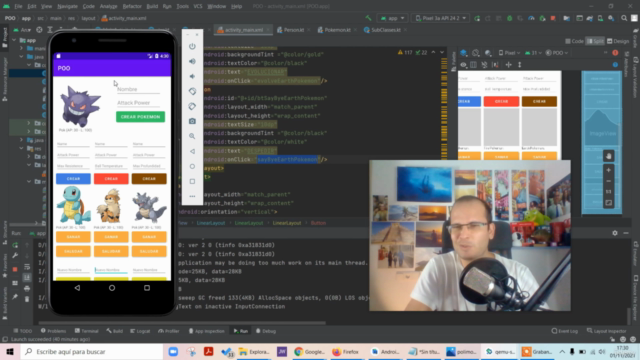Viewport: 640px width, 360px height.
Task: Click the wrench icon in Run panel
Action: [15, 256]
